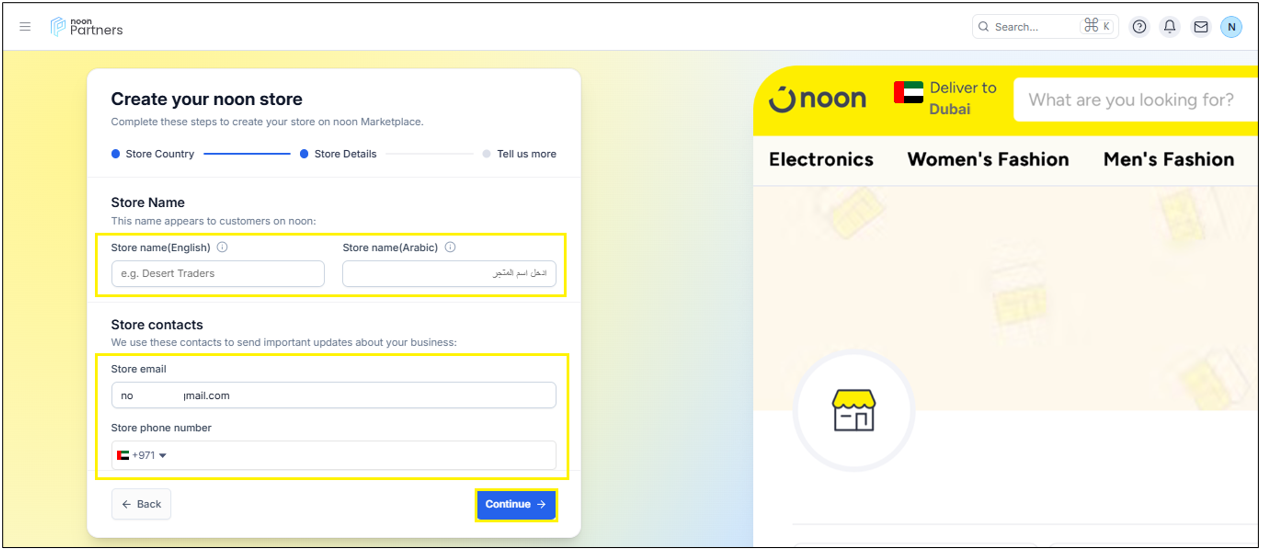Expand the +971 country code dropdown

pos(142,455)
